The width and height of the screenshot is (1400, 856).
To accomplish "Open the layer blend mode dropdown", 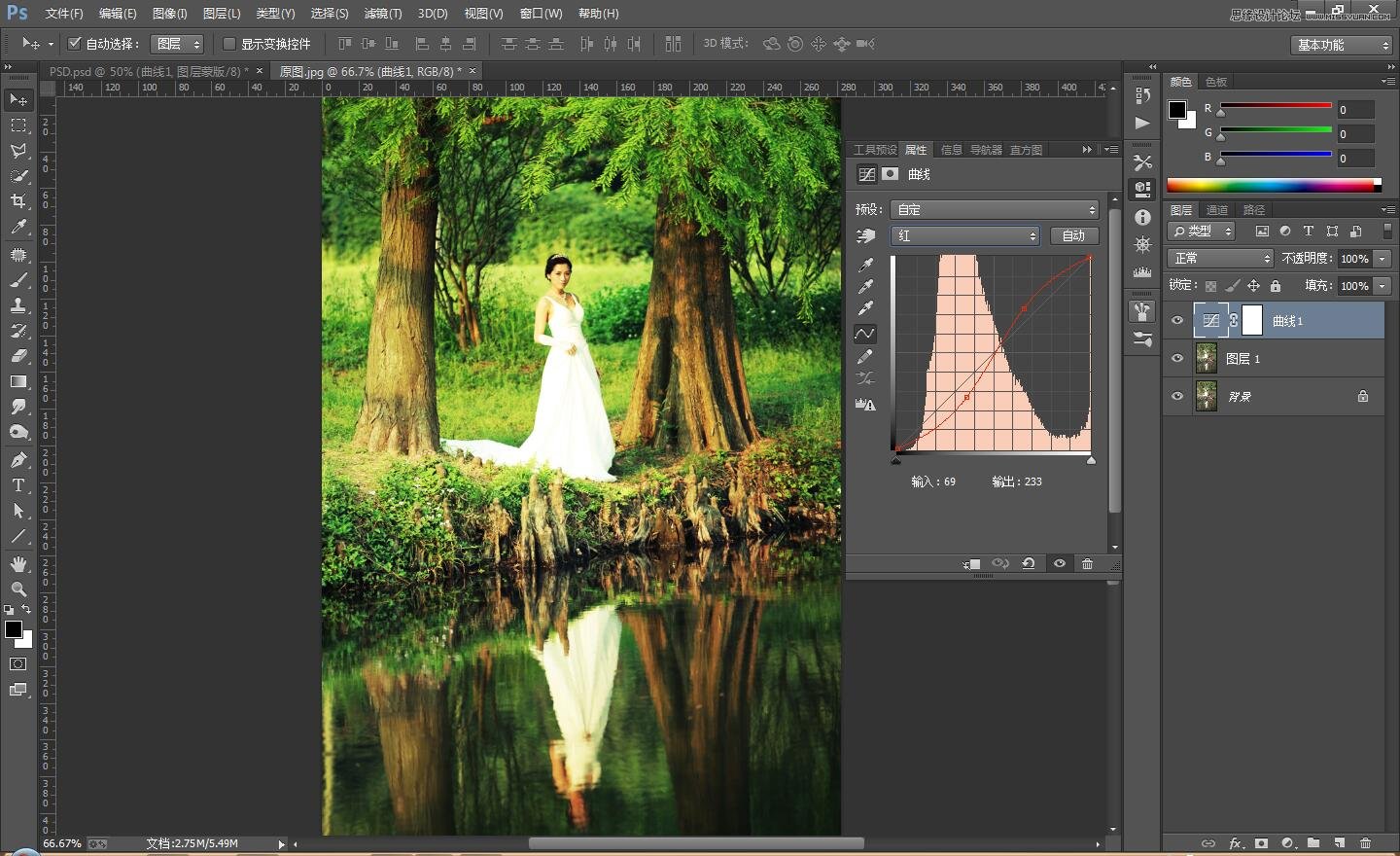I will [x=1220, y=259].
